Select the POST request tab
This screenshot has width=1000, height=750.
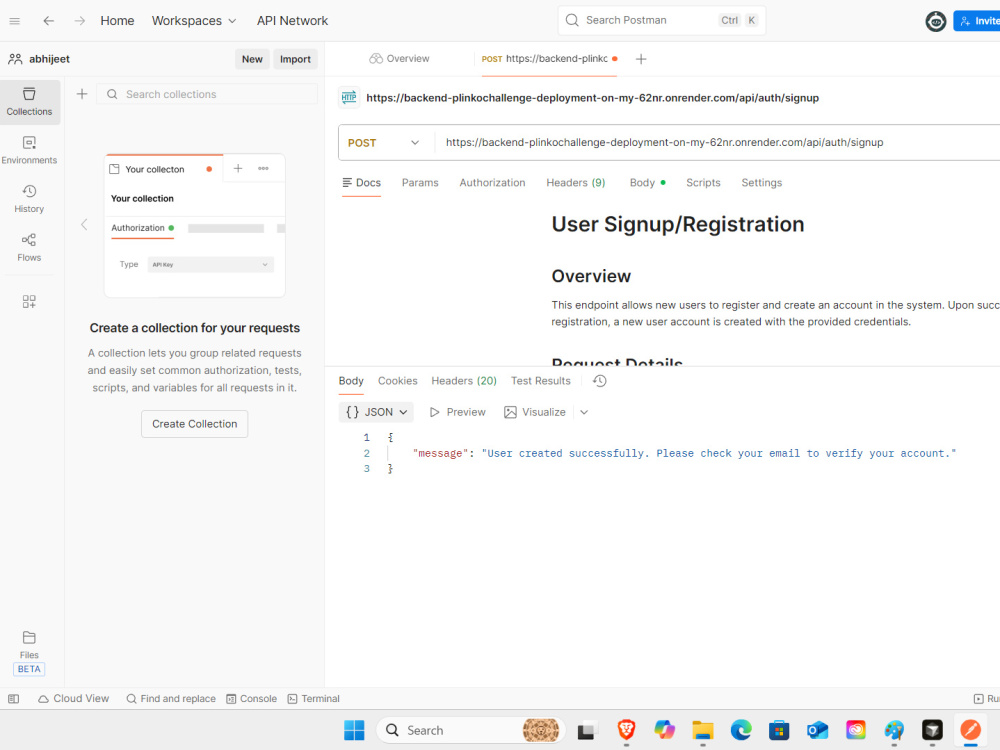(549, 59)
